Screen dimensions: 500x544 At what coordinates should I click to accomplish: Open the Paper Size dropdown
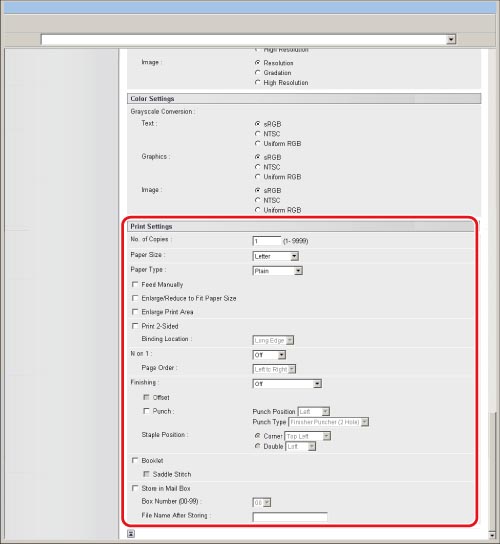(276, 256)
